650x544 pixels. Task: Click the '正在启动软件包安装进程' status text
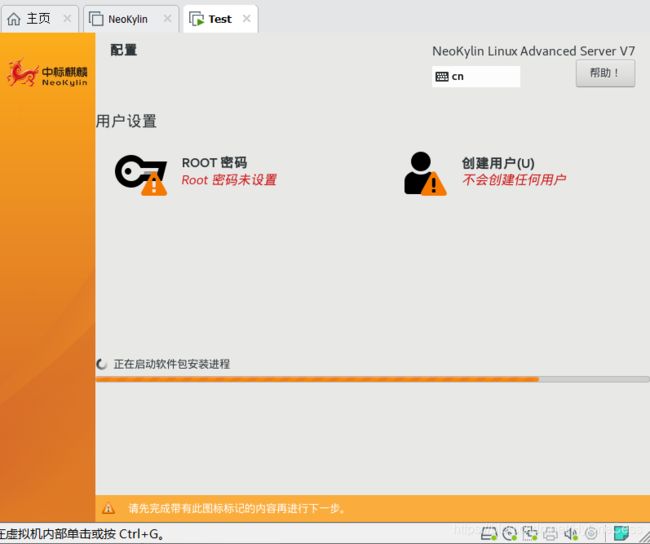pos(172,364)
